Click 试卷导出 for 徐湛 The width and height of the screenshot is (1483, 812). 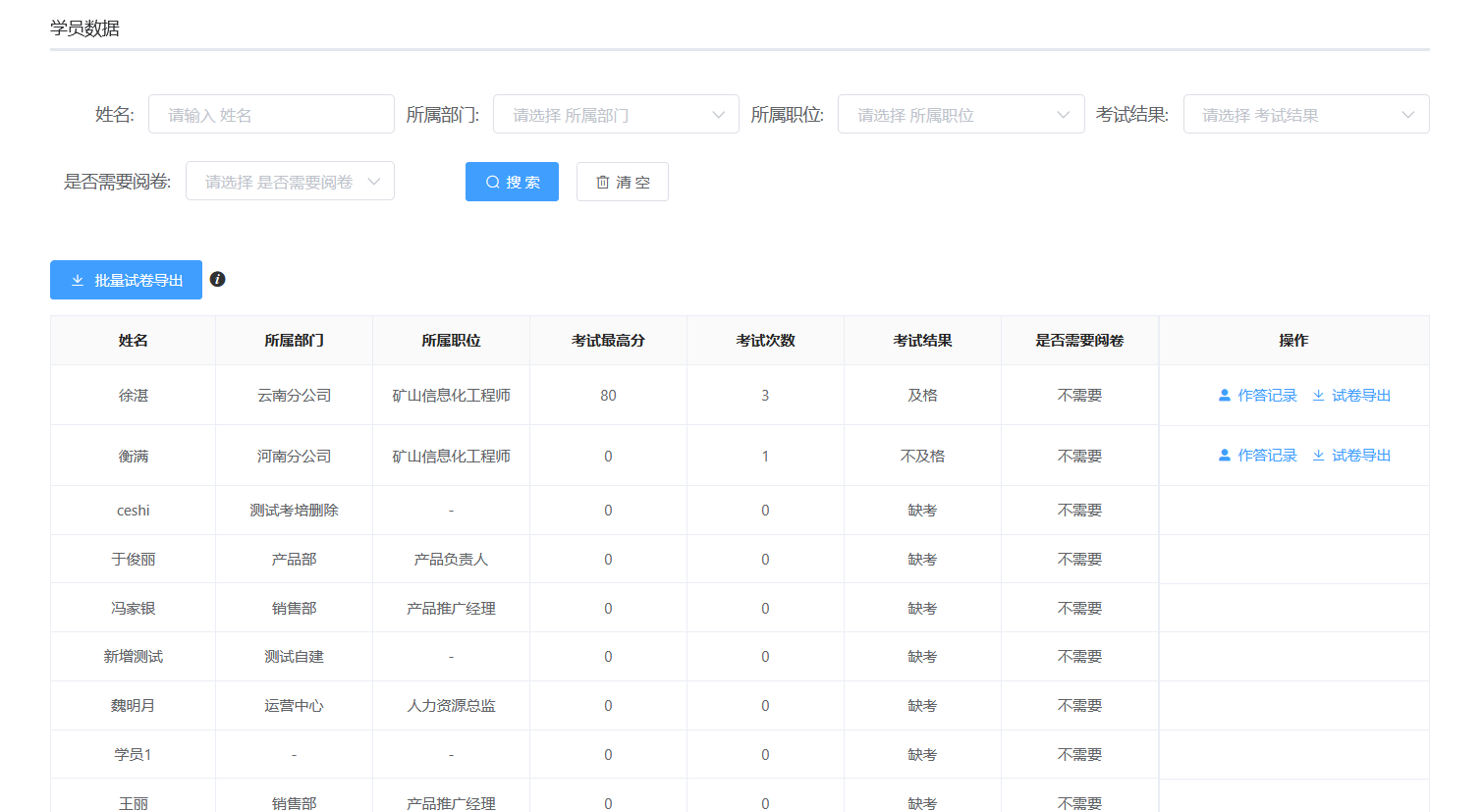click(x=1351, y=396)
